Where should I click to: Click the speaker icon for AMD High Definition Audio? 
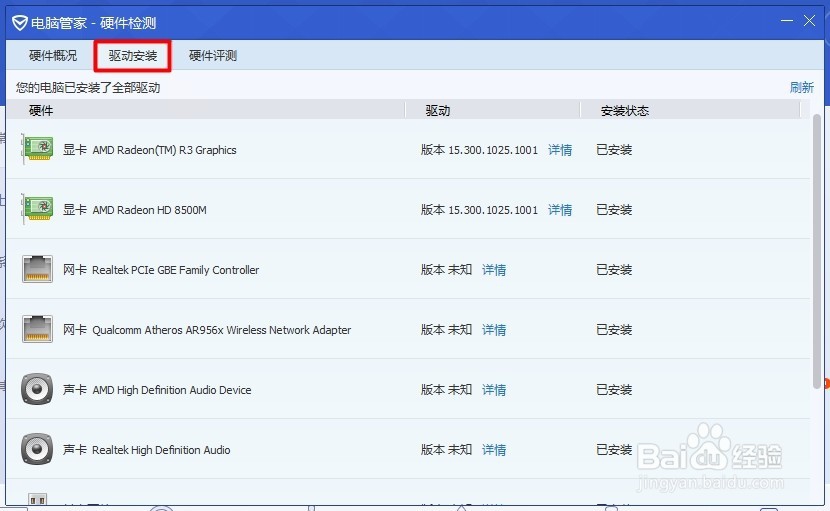pos(37,389)
